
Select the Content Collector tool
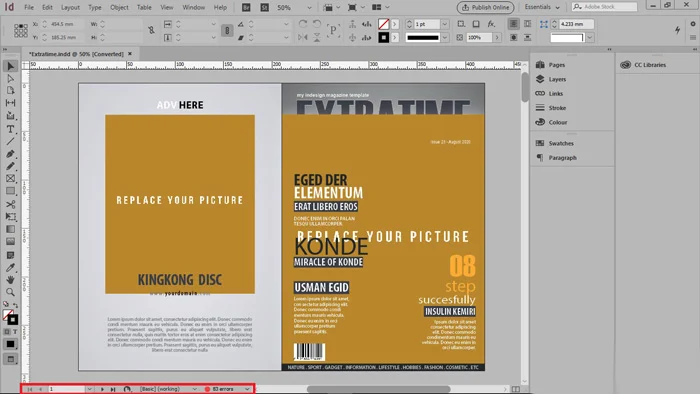click(10, 116)
